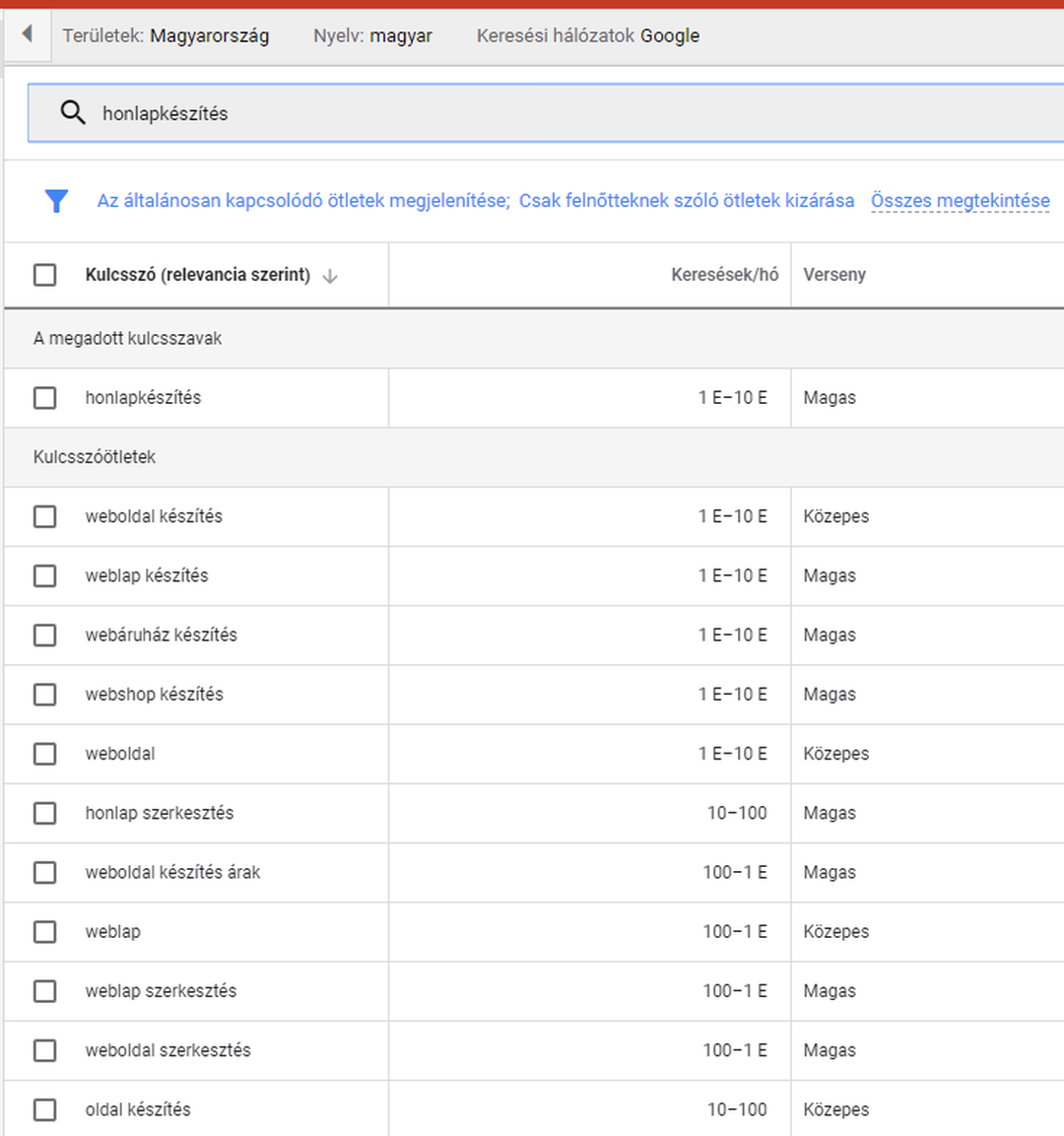Toggle sort arrow next to Kulcsszó column
1064x1136 pixels.
click(330, 276)
